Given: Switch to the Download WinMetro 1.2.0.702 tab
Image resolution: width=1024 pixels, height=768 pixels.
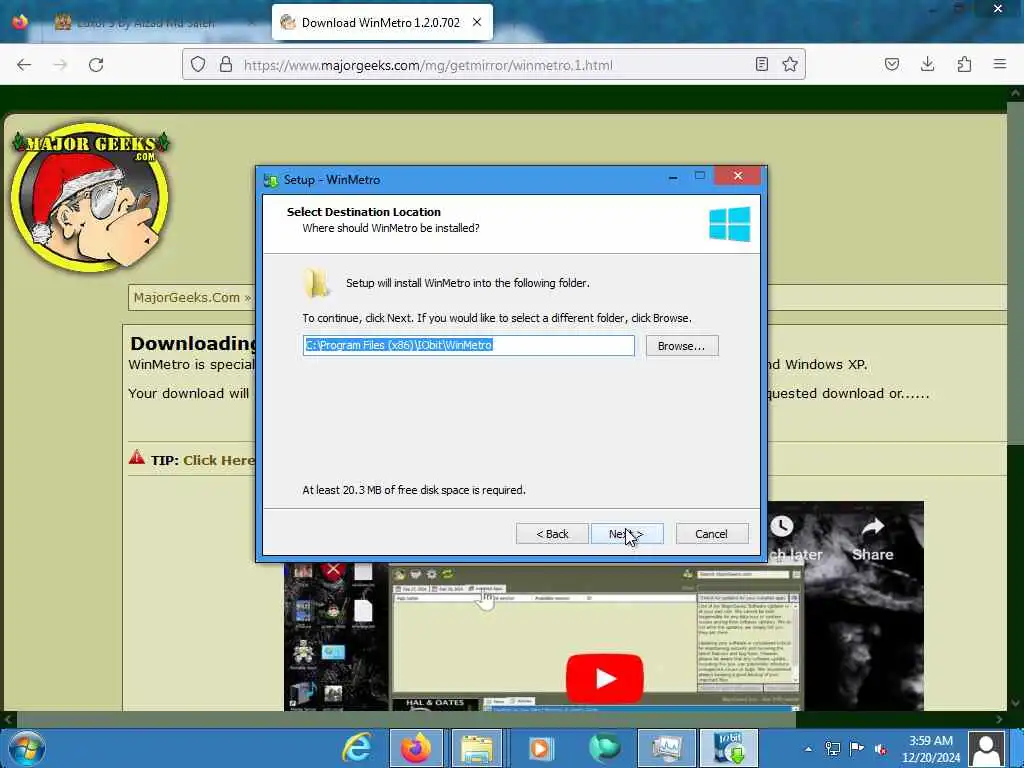Looking at the screenshot, I should [x=382, y=22].
